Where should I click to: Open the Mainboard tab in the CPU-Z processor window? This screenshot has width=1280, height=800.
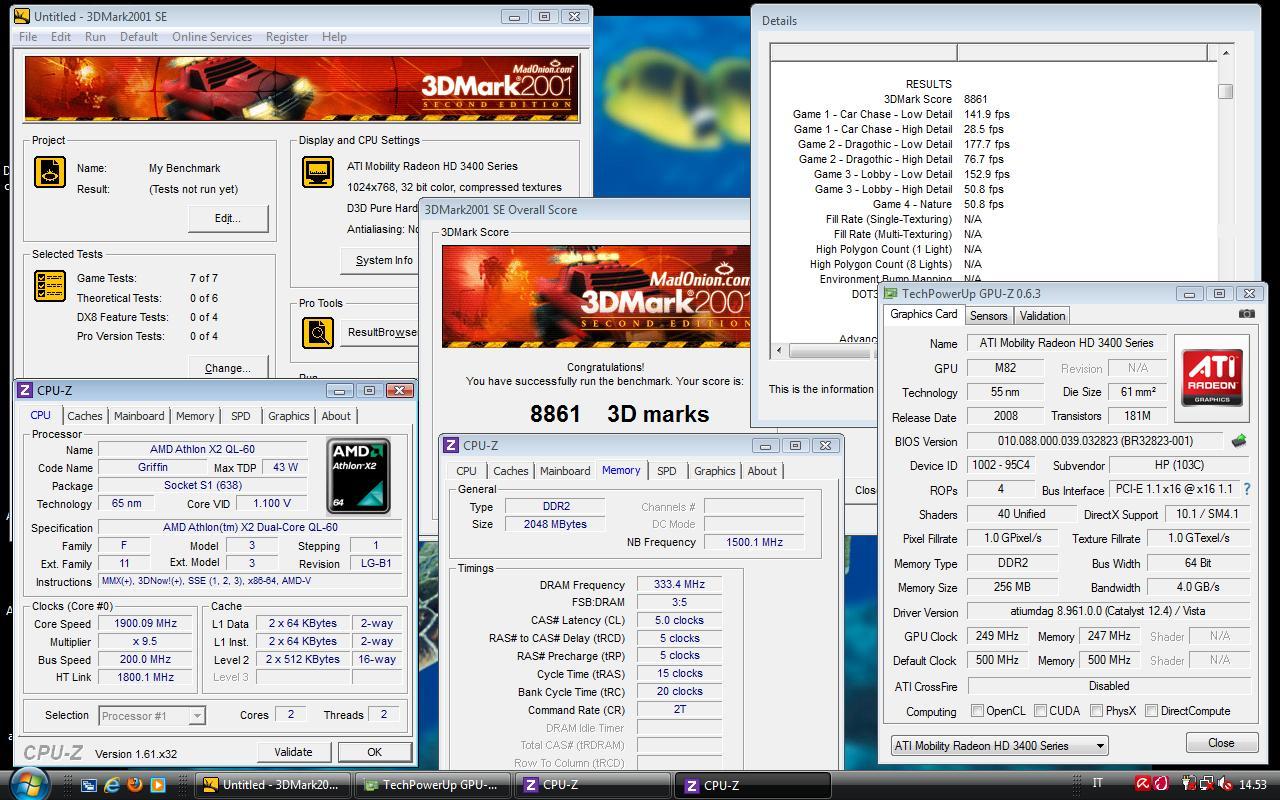pyautogui.click(x=139, y=416)
